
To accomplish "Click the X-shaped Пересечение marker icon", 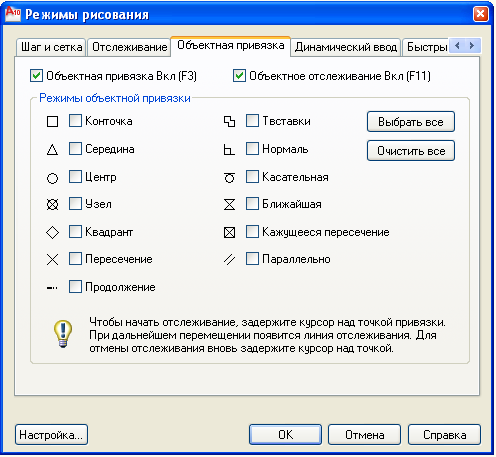I will click(x=52, y=259).
